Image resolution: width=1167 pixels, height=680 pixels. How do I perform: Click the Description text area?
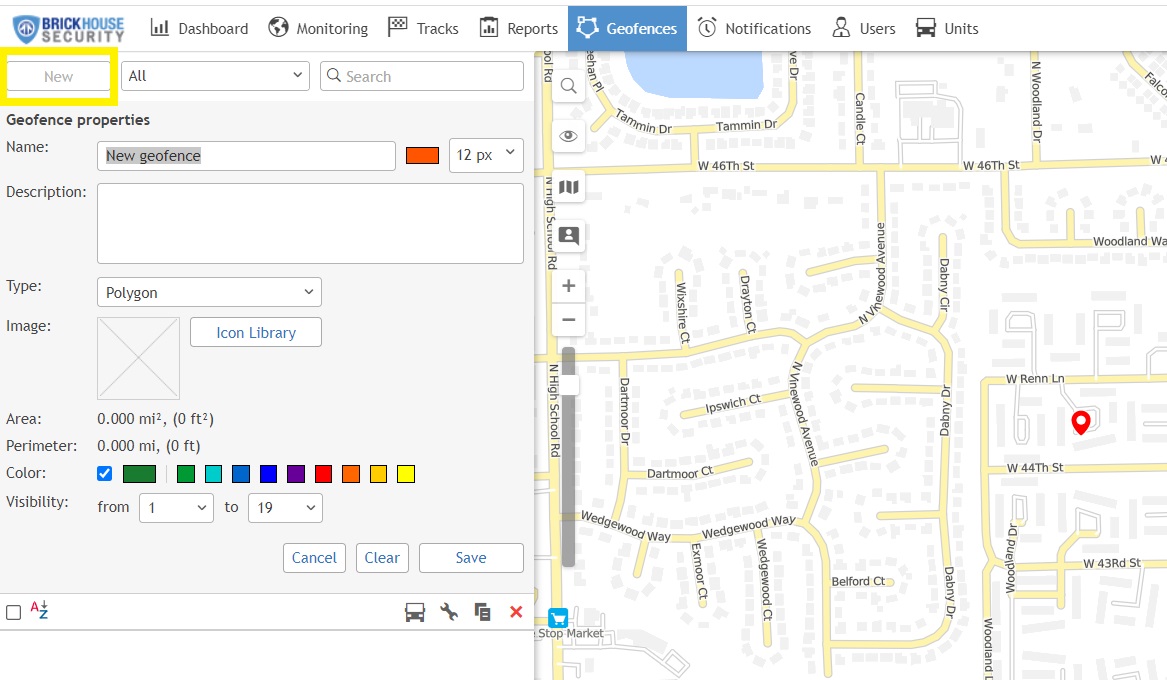[310, 223]
